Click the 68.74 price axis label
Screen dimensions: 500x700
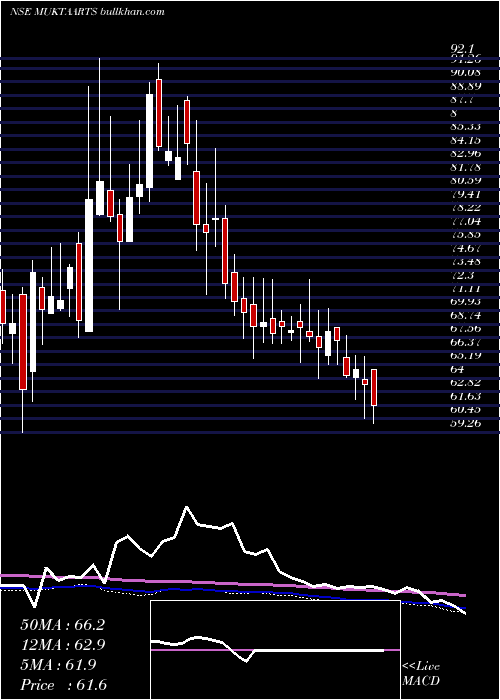click(x=465, y=315)
